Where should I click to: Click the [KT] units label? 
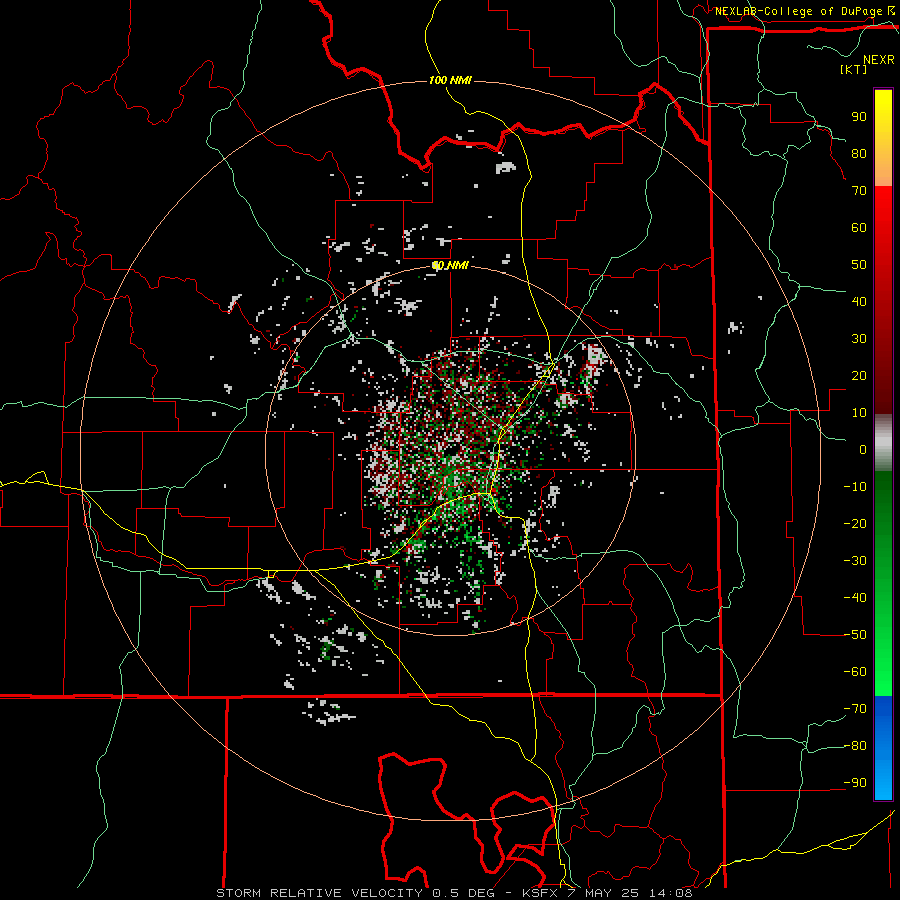pos(854,69)
